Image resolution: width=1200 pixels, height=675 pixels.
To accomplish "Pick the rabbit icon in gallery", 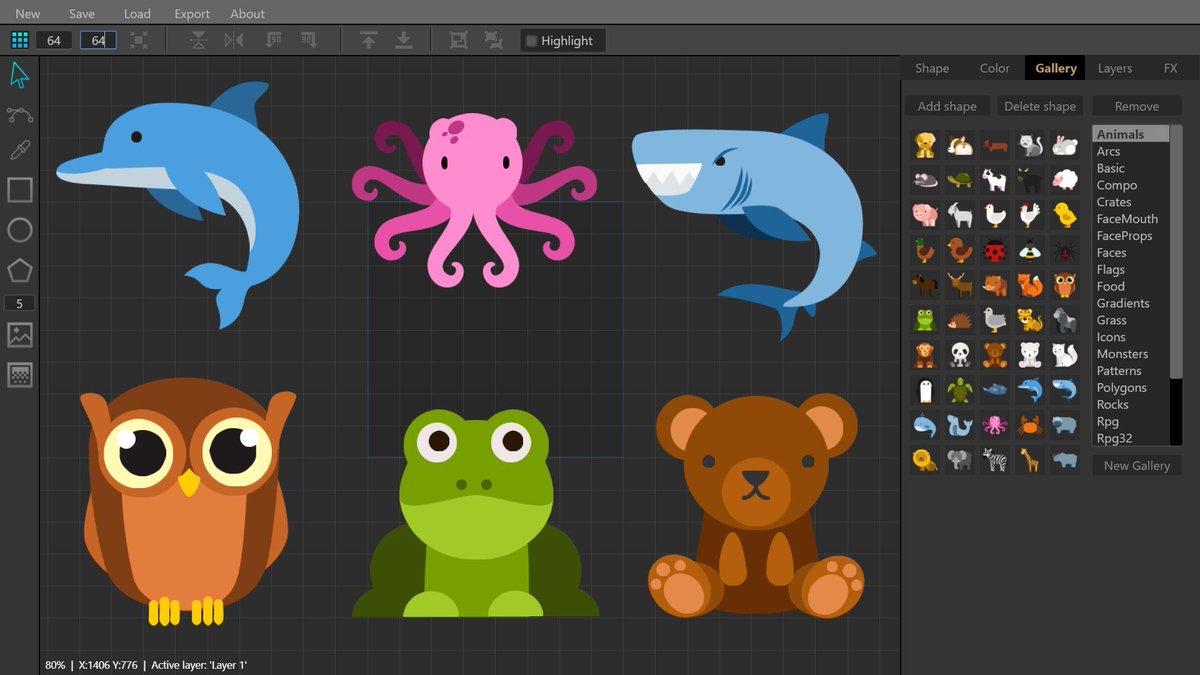I will click(x=1065, y=145).
